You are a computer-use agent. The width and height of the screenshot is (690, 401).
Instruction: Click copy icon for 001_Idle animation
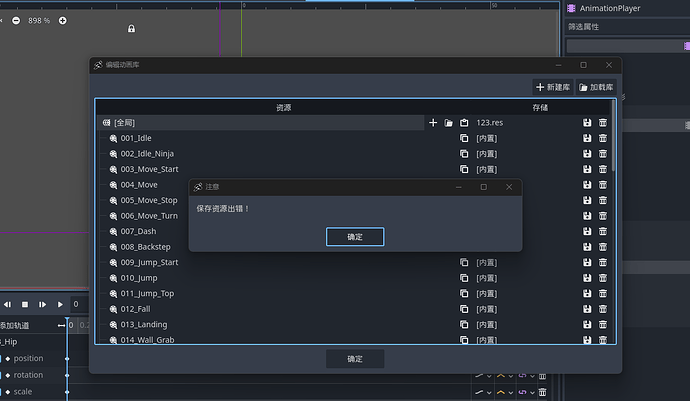[464, 138]
